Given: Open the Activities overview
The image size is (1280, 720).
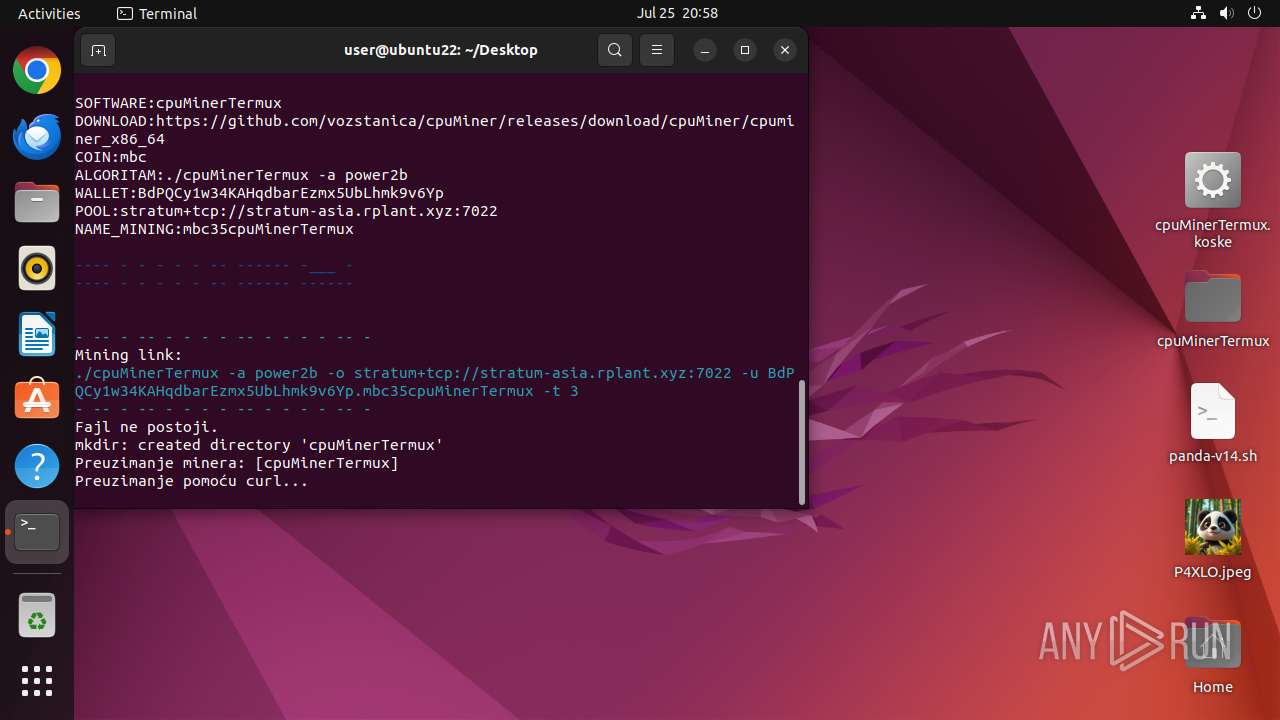Looking at the screenshot, I should (49, 13).
